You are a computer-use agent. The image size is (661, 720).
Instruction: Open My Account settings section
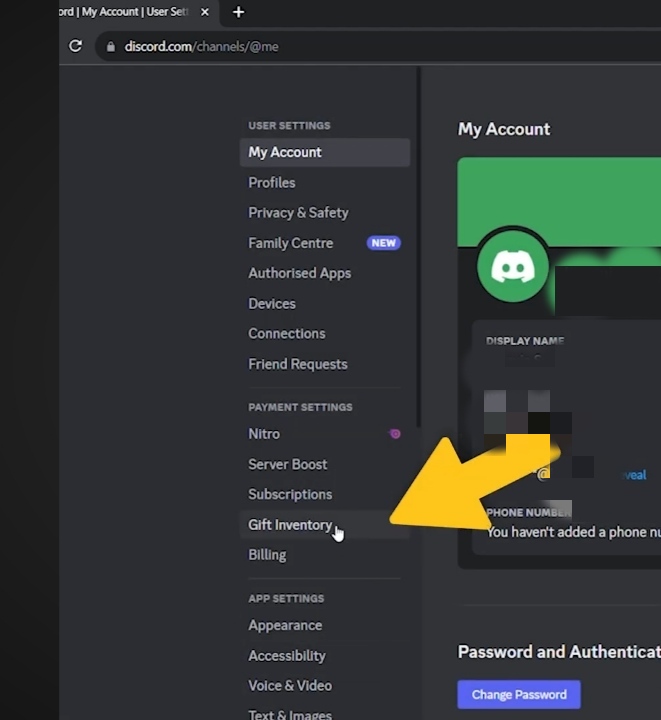click(x=325, y=152)
